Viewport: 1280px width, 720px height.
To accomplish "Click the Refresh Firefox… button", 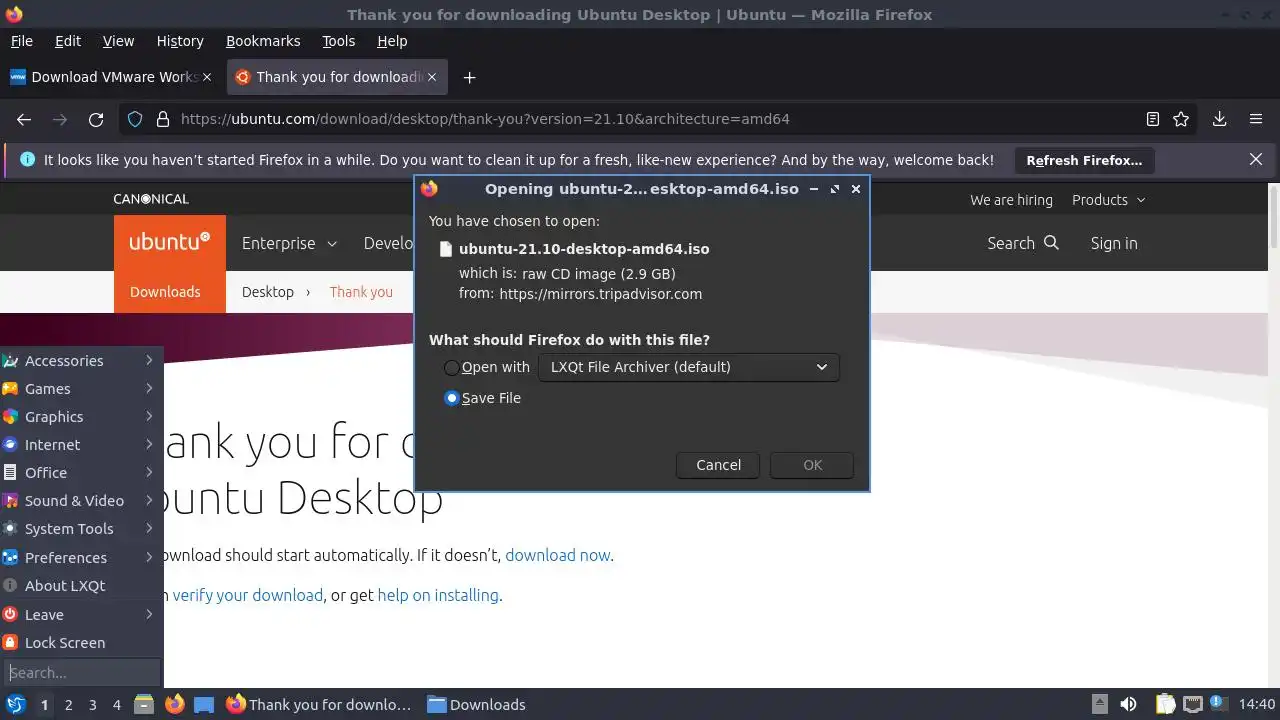I will [1084, 160].
